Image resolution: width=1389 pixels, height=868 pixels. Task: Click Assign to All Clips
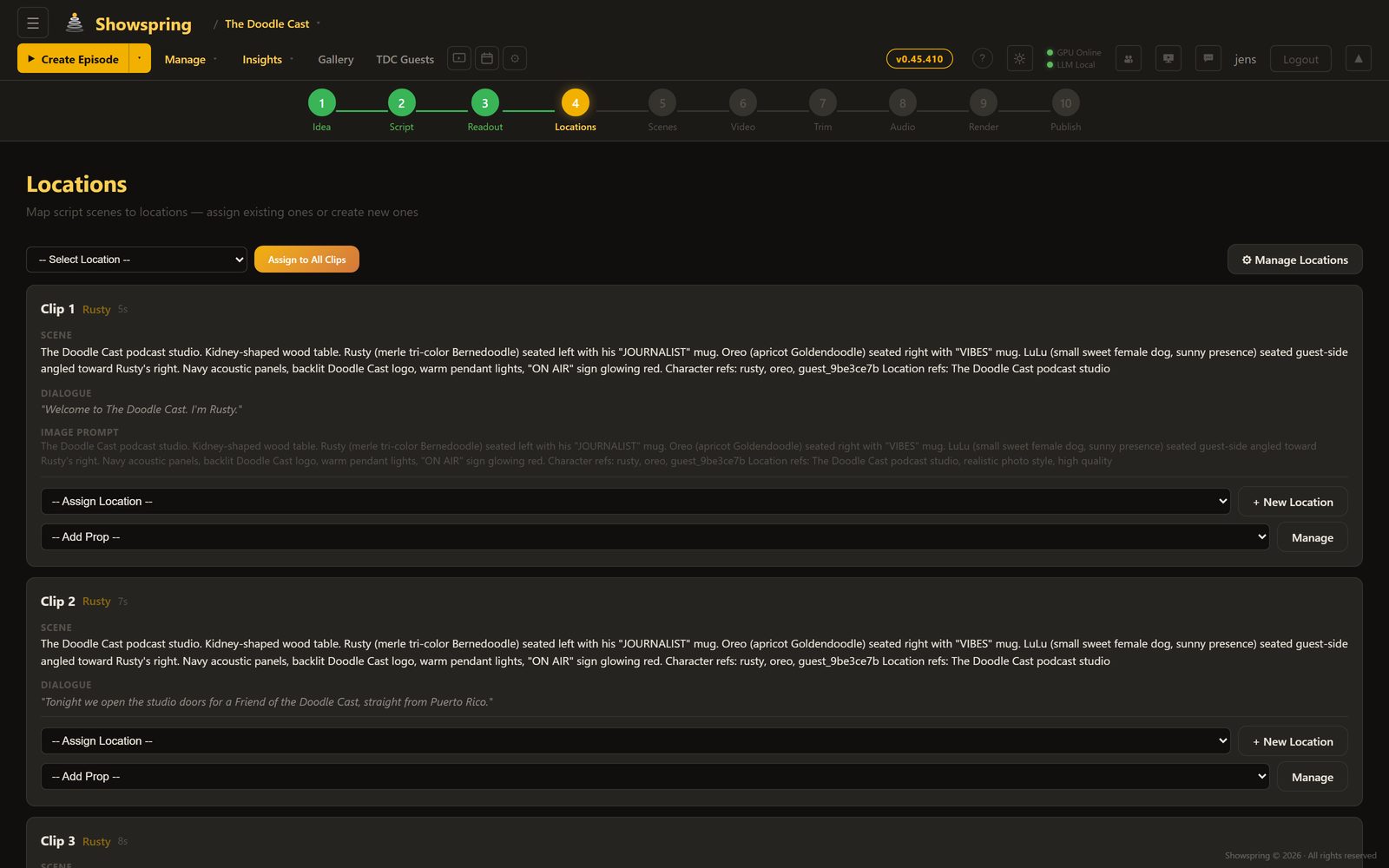pyautogui.click(x=306, y=260)
